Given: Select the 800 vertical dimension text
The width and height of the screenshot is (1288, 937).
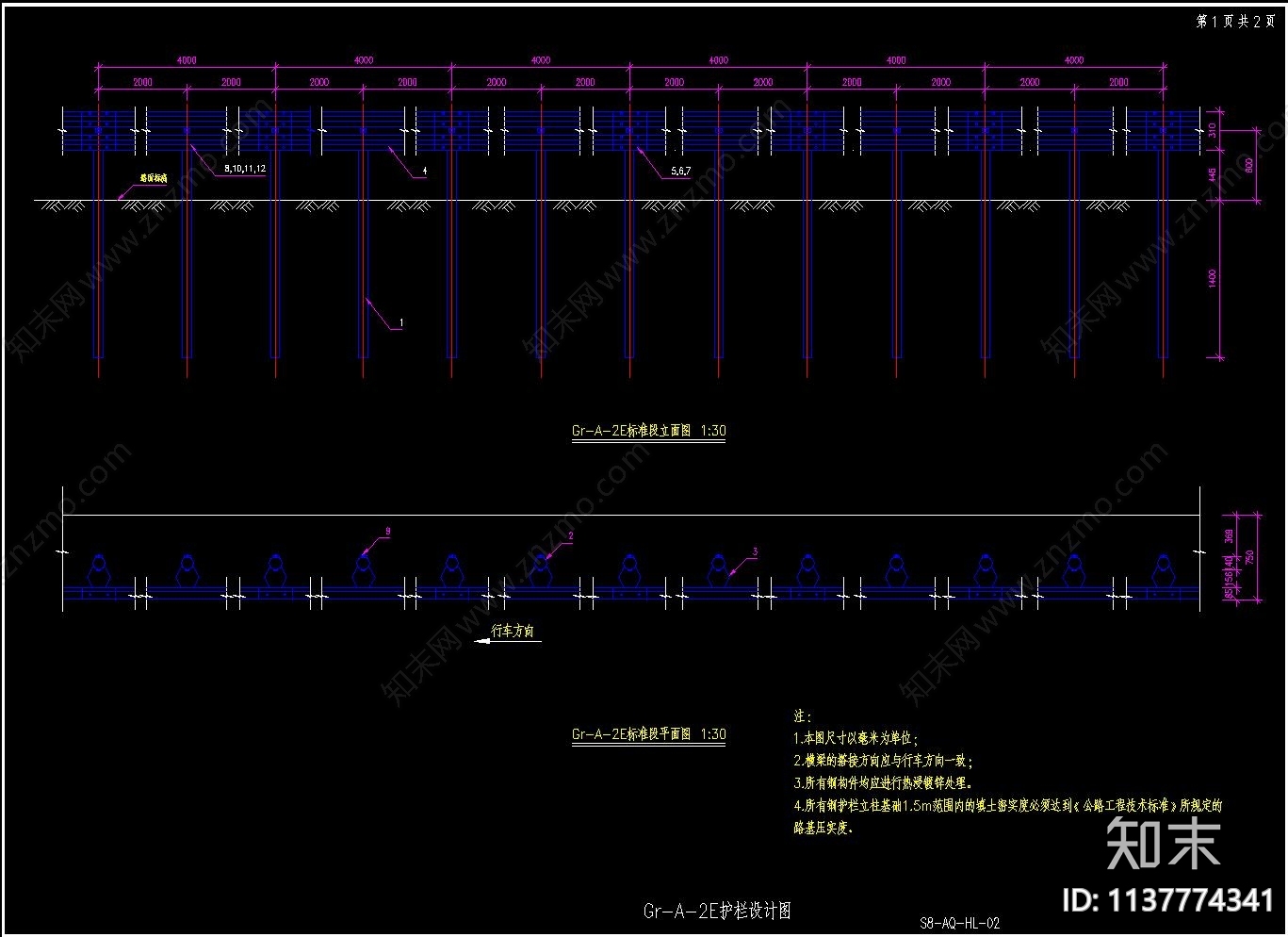Looking at the screenshot, I should click(x=1249, y=165).
